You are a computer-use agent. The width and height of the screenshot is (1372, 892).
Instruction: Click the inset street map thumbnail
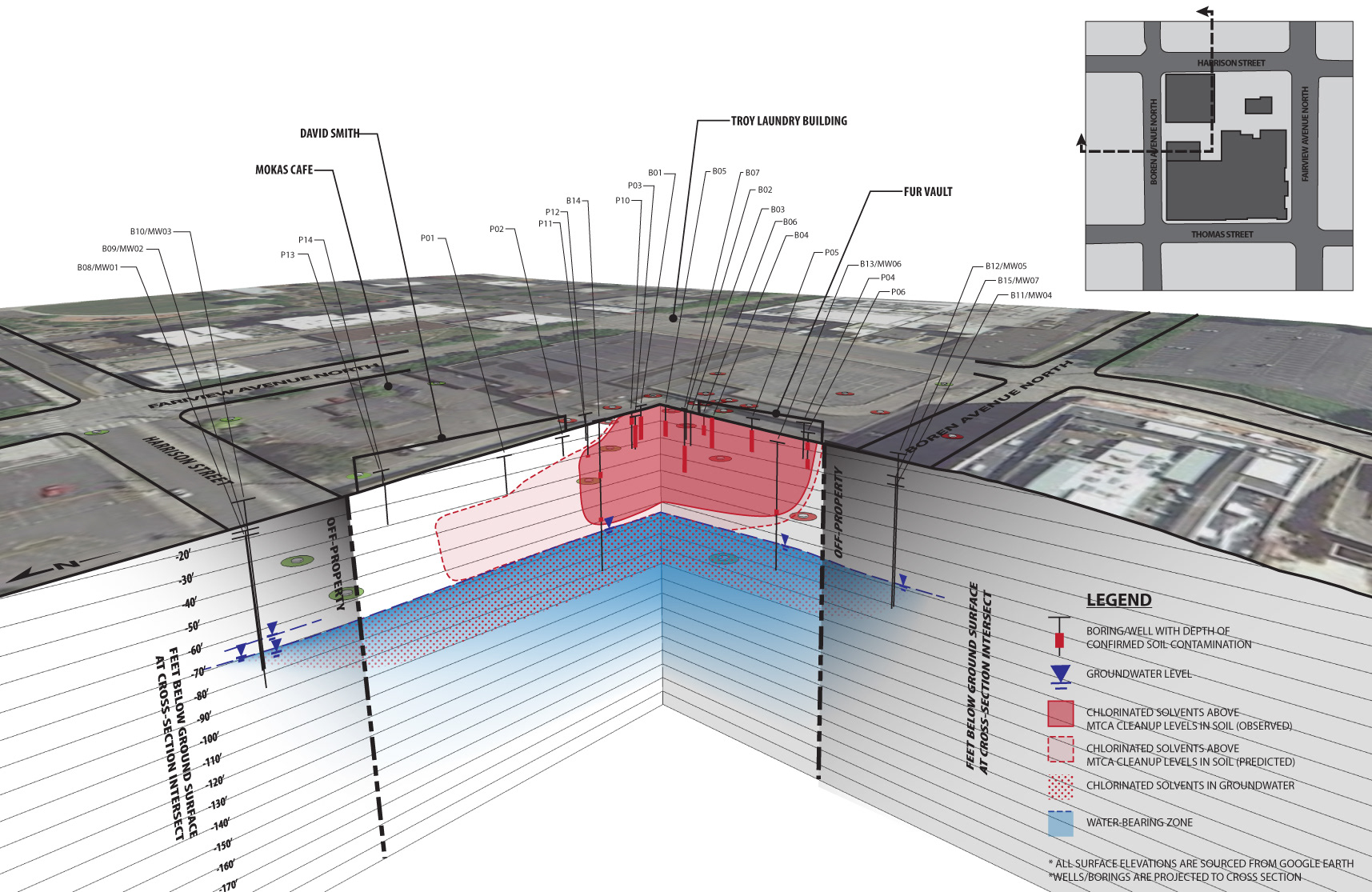click(1218, 155)
